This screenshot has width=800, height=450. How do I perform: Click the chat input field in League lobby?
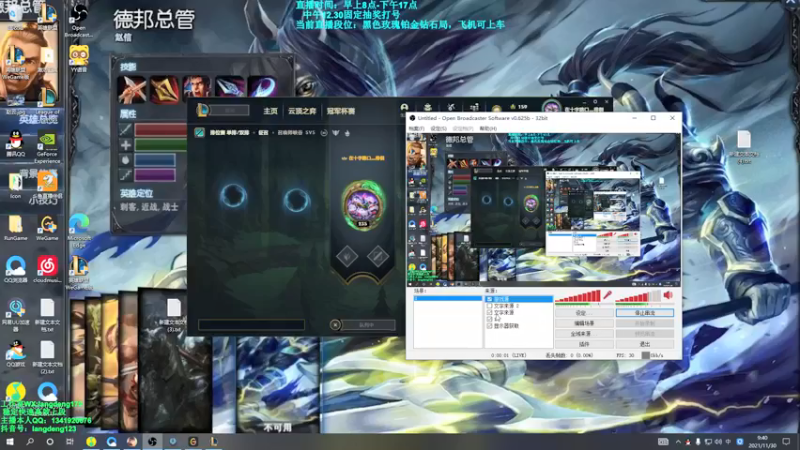pos(252,324)
